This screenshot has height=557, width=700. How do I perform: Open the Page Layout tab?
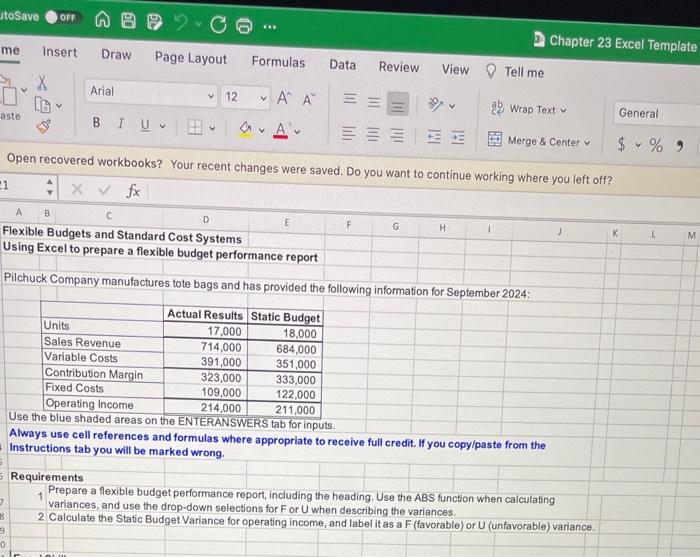[x=191, y=58]
